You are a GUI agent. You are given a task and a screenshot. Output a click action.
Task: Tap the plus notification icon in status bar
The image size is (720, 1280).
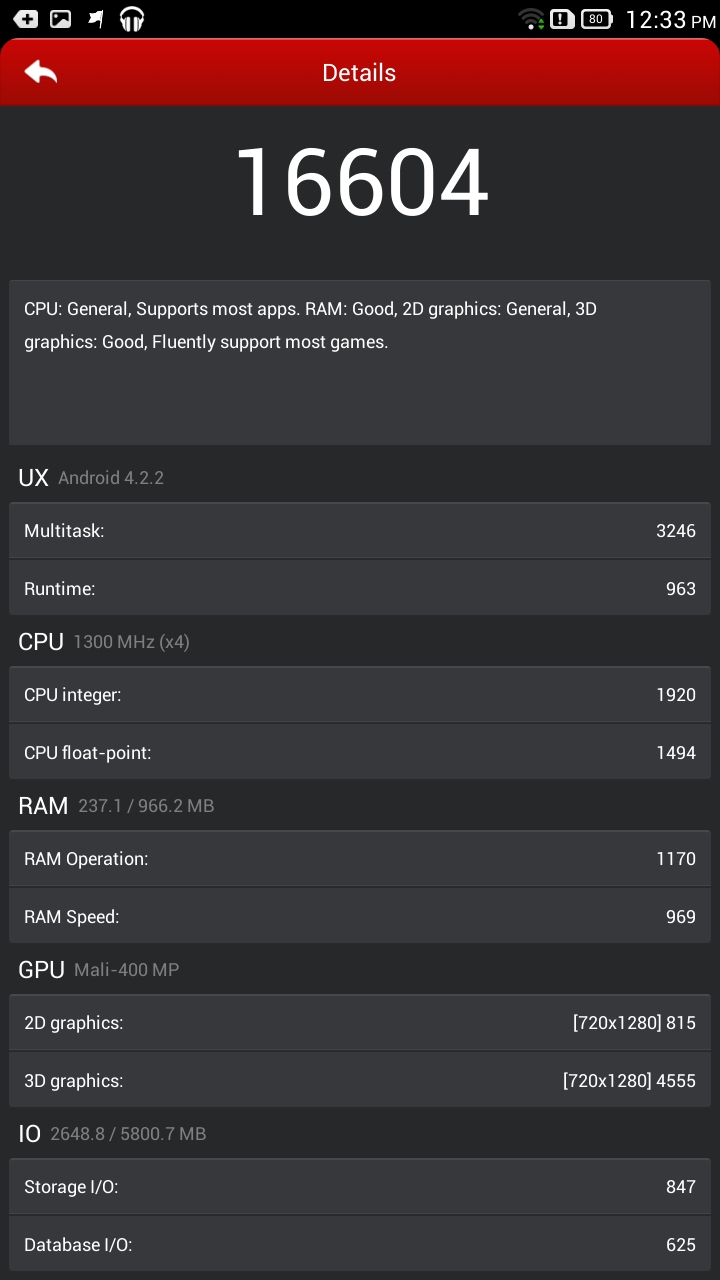click(26, 18)
